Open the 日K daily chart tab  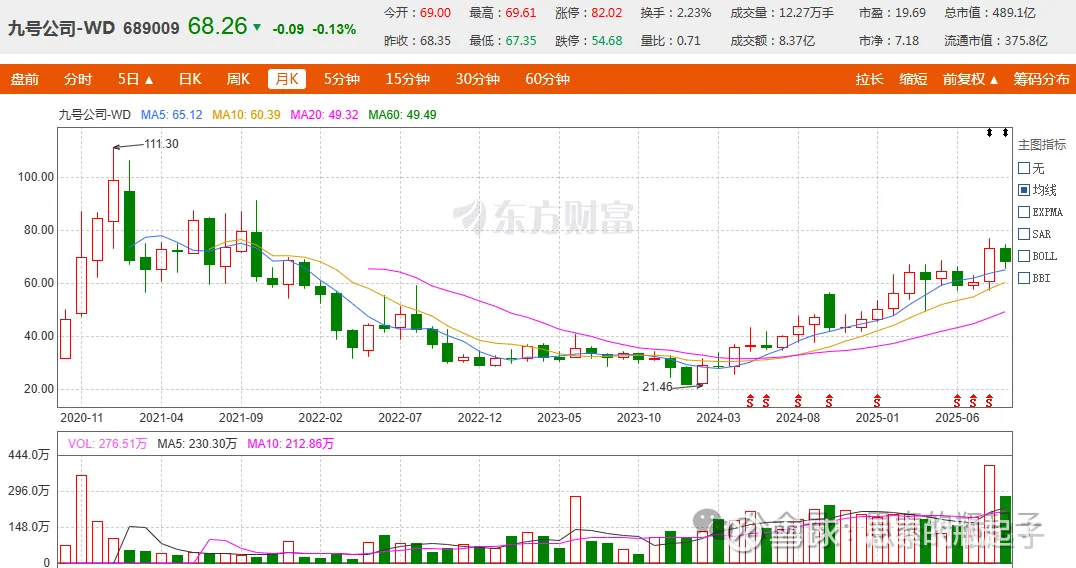[x=190, y=79]
